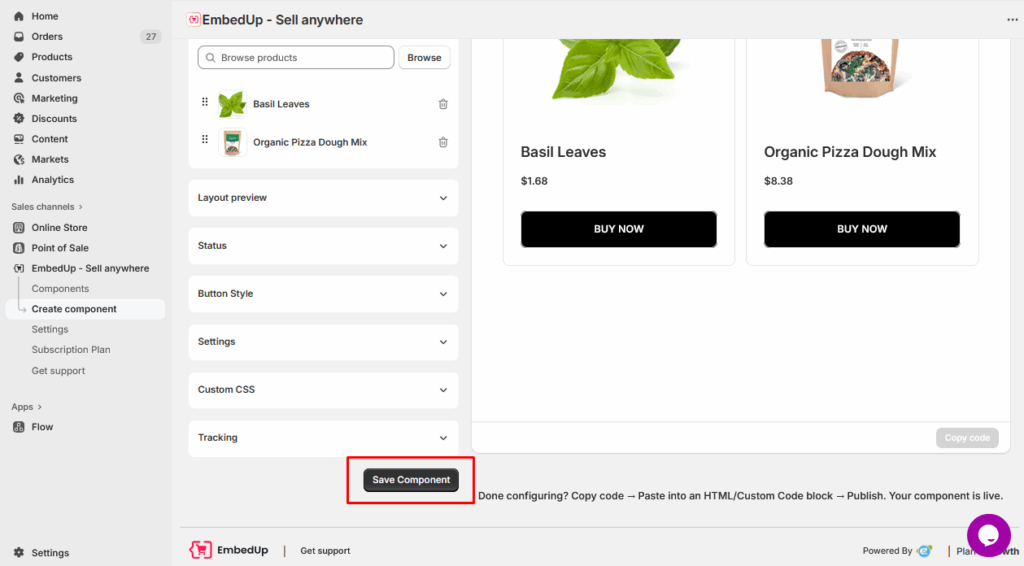
Task: Click the Browse button
Action: (424, 58)
